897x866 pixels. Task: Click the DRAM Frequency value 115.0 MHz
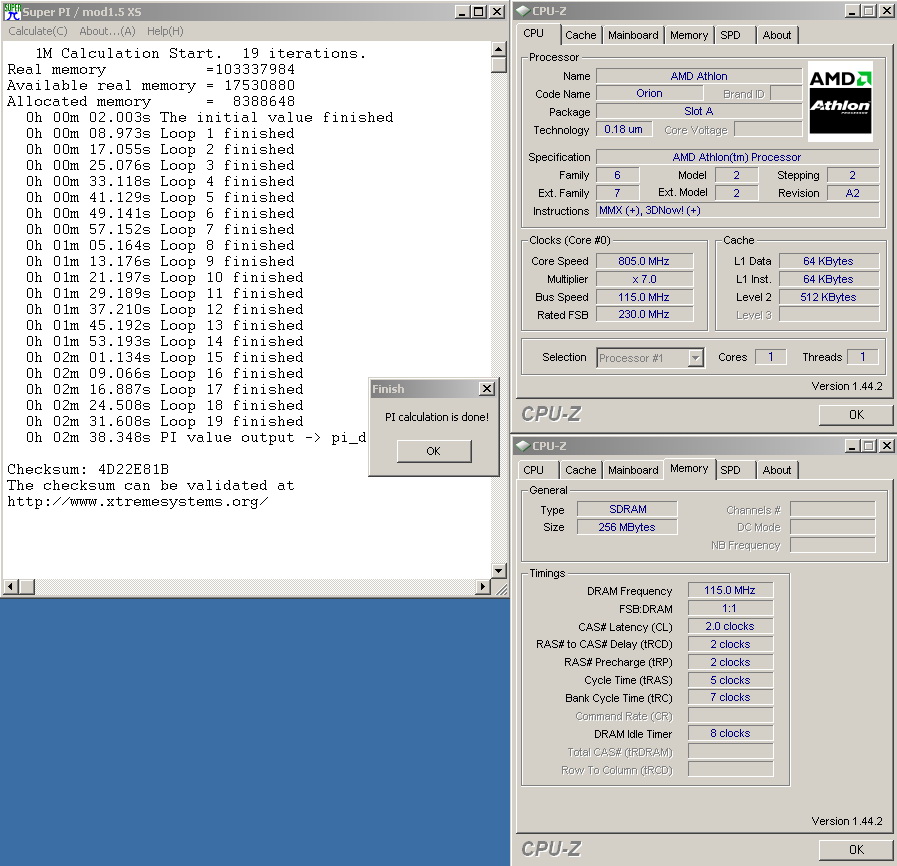[730, 590]
